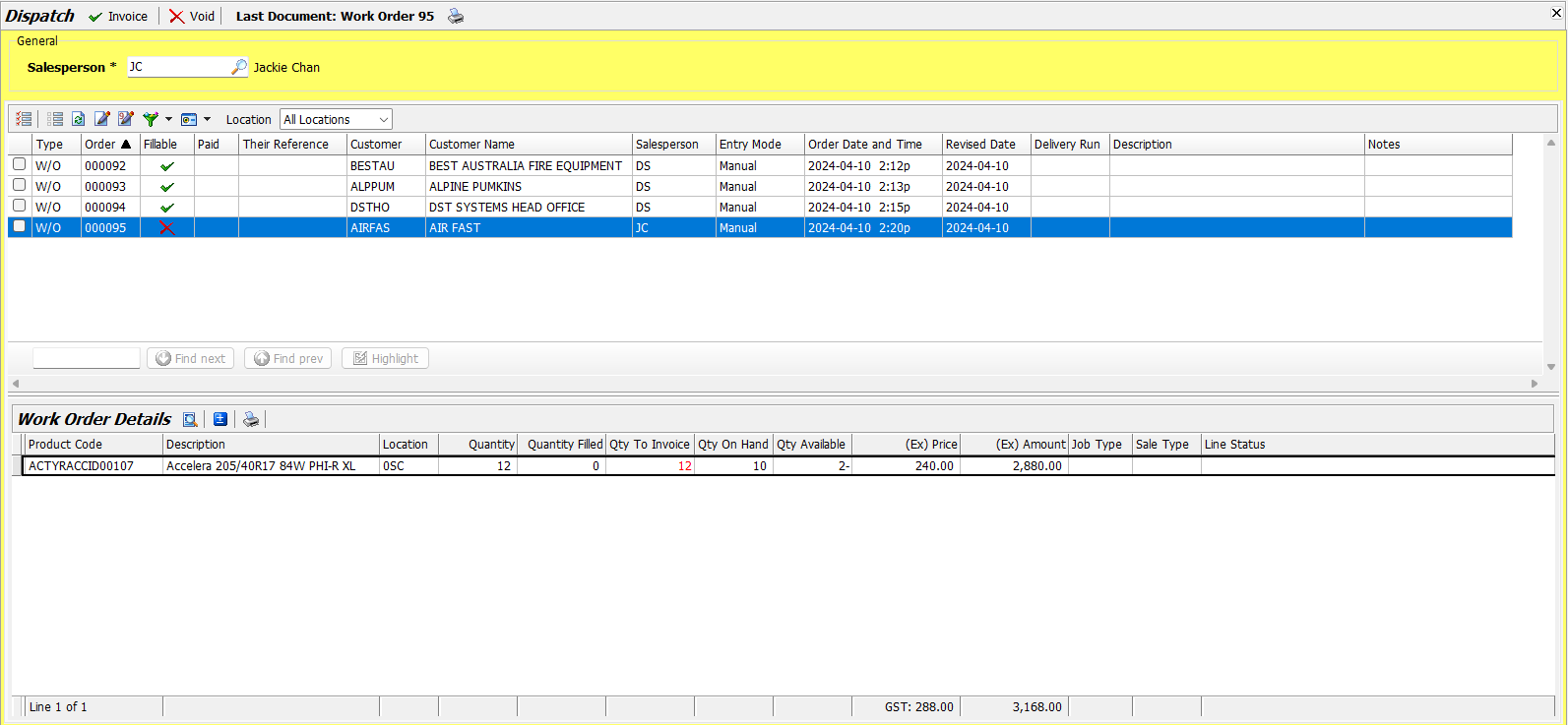Open the All Locations dropdown
The image size is (1568, 725).
point(336,119)
